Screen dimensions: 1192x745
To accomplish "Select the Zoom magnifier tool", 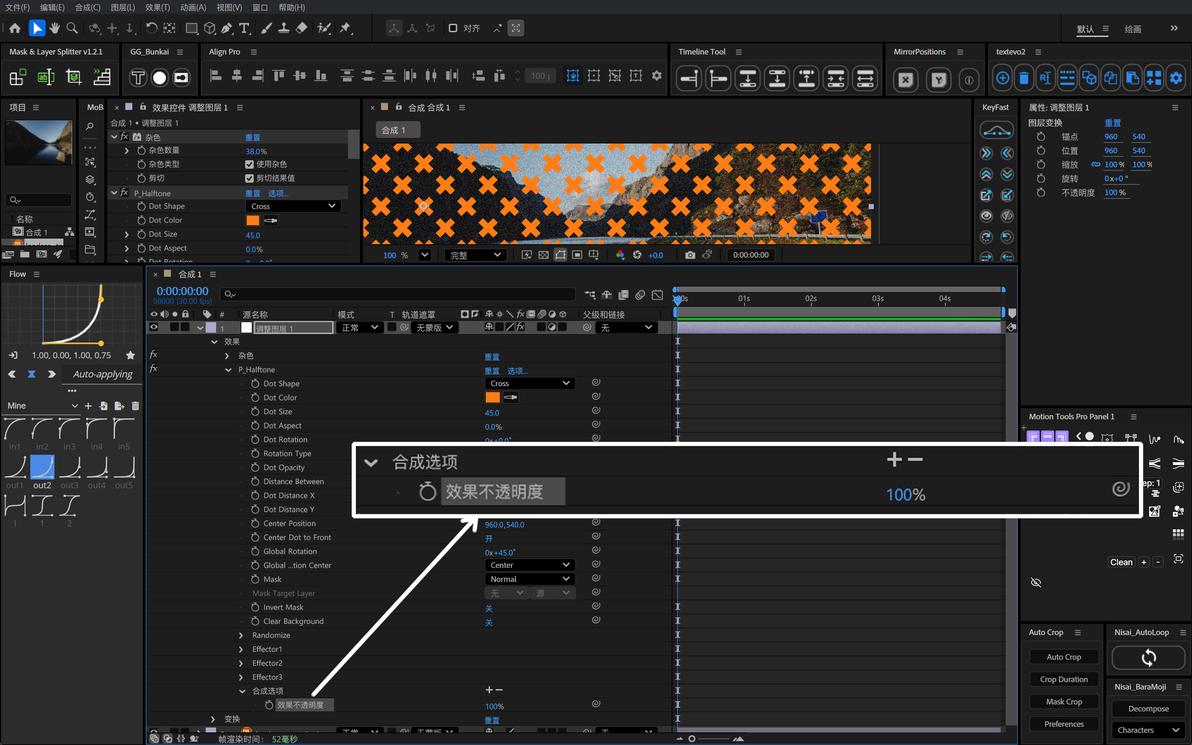I will (x=72, y=28).
